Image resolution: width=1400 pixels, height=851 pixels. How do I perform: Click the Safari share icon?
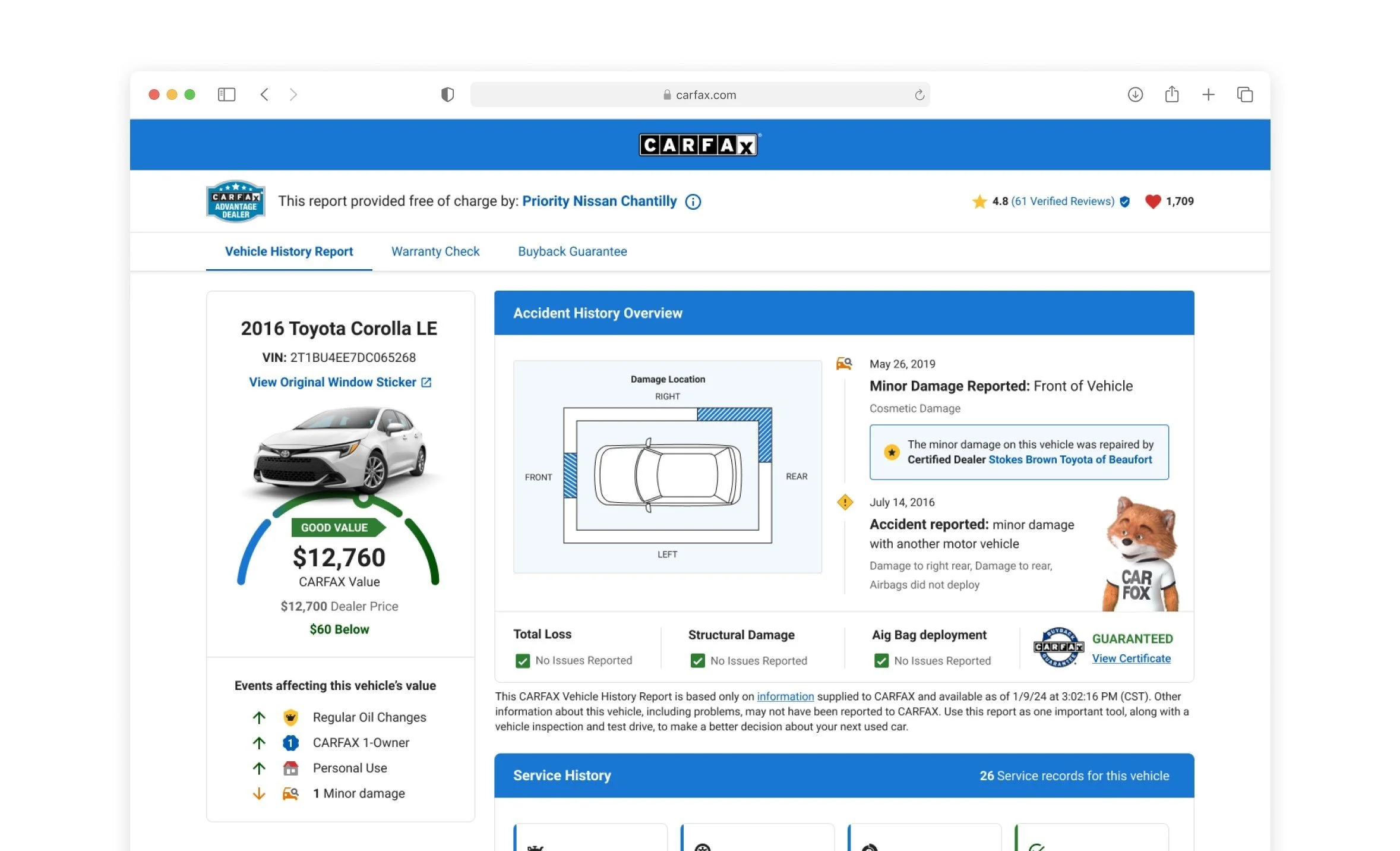1171,94
